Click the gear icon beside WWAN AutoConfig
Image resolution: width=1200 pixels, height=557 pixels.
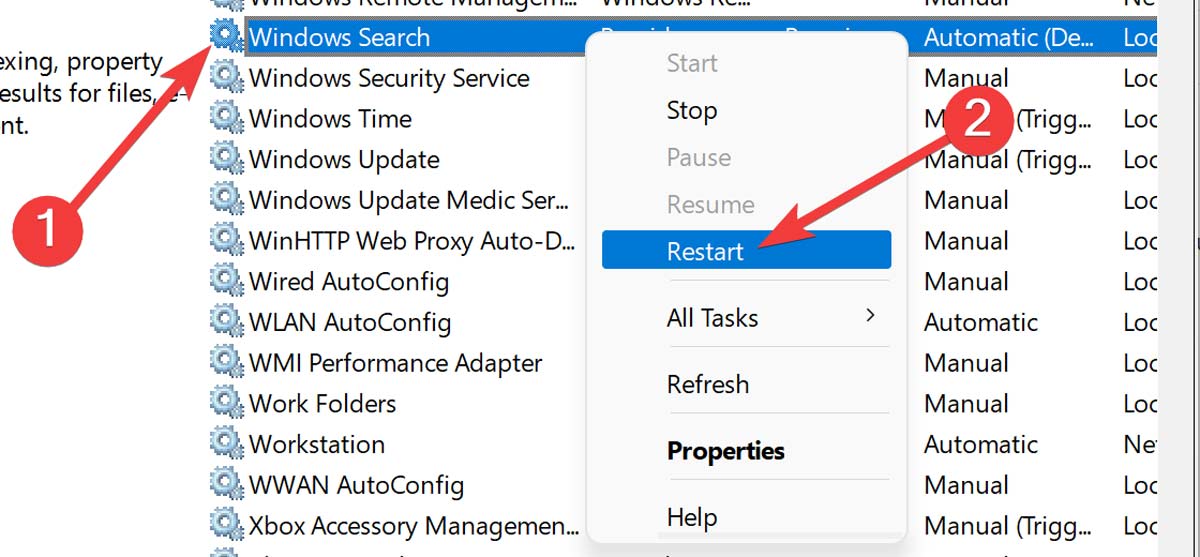227,486
